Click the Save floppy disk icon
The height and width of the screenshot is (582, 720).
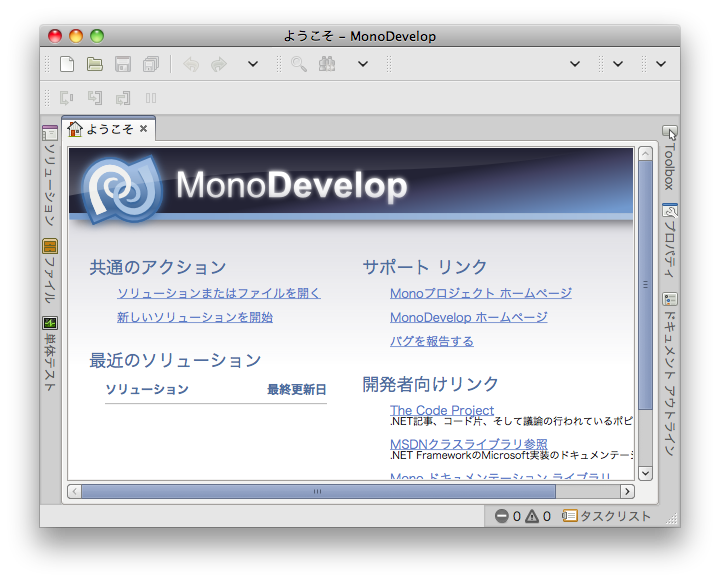click(x=123, y=64)
